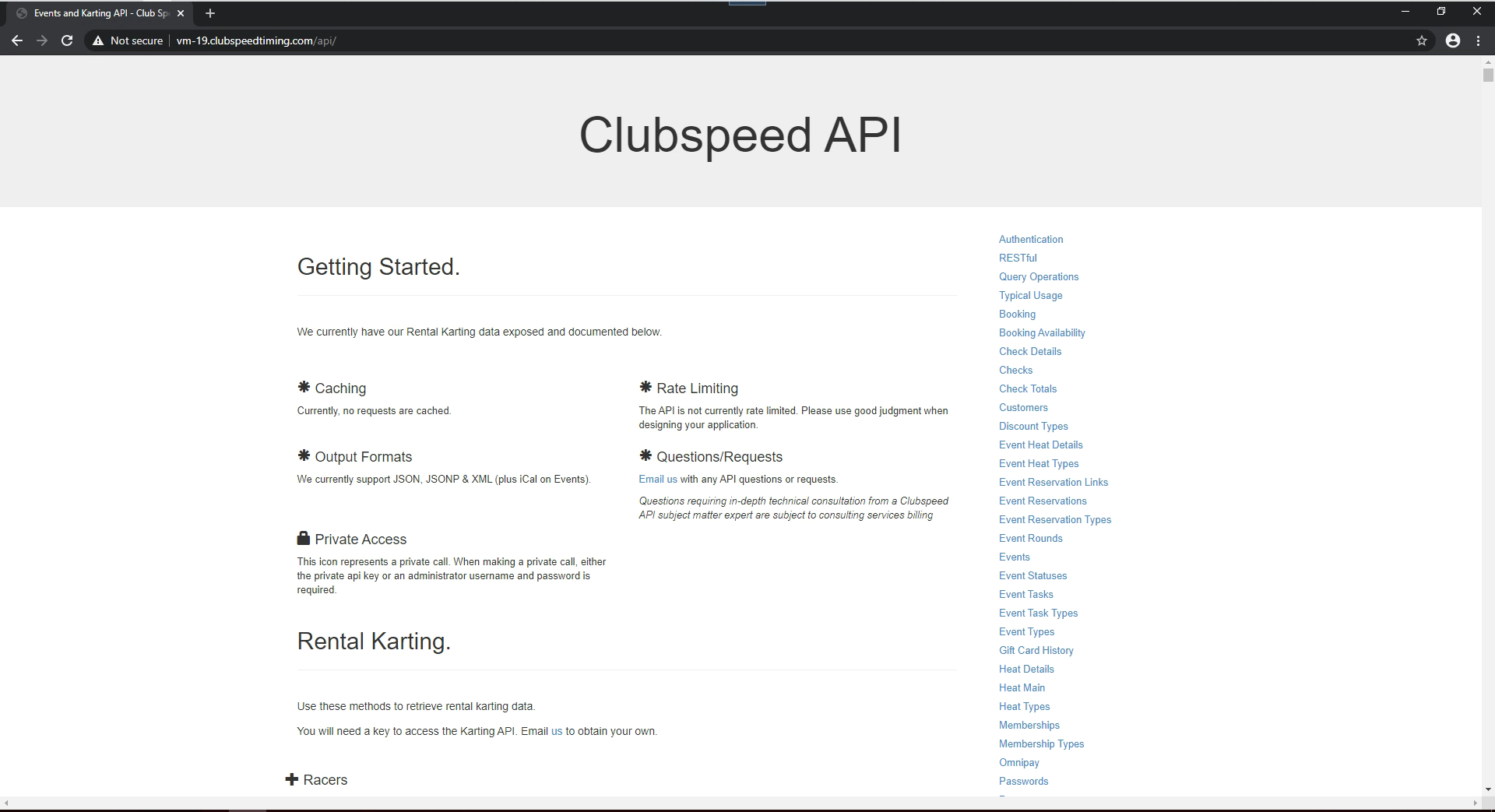Screen dimensions: 1495x812
Task: Jump to Query Operations section
Action: [1039, 277]
